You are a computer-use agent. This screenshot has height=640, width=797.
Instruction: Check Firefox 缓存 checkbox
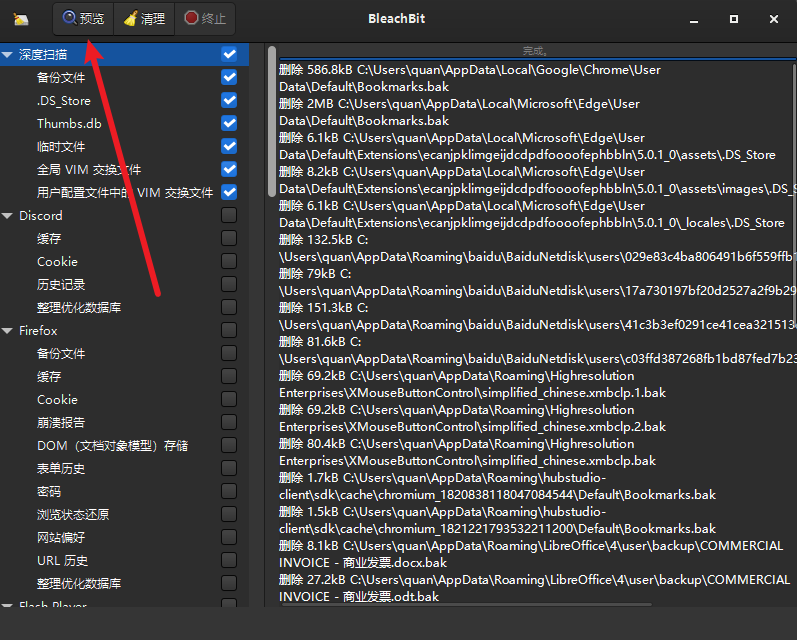(x=229, y=376)
